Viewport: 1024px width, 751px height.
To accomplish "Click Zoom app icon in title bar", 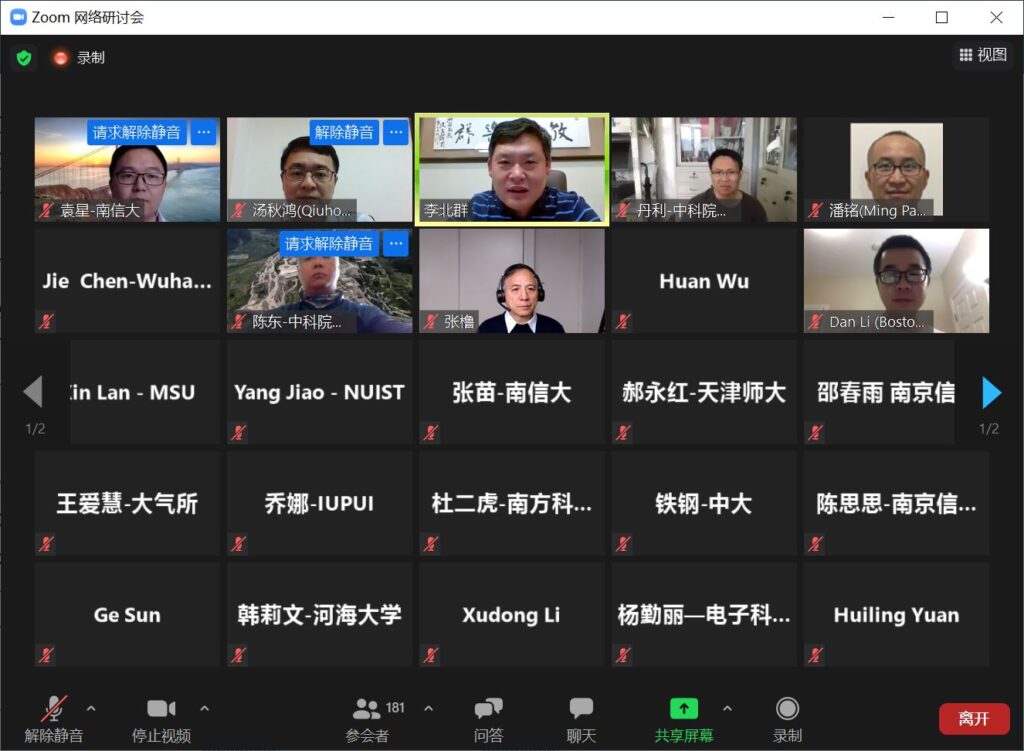I will coord(18,17).
